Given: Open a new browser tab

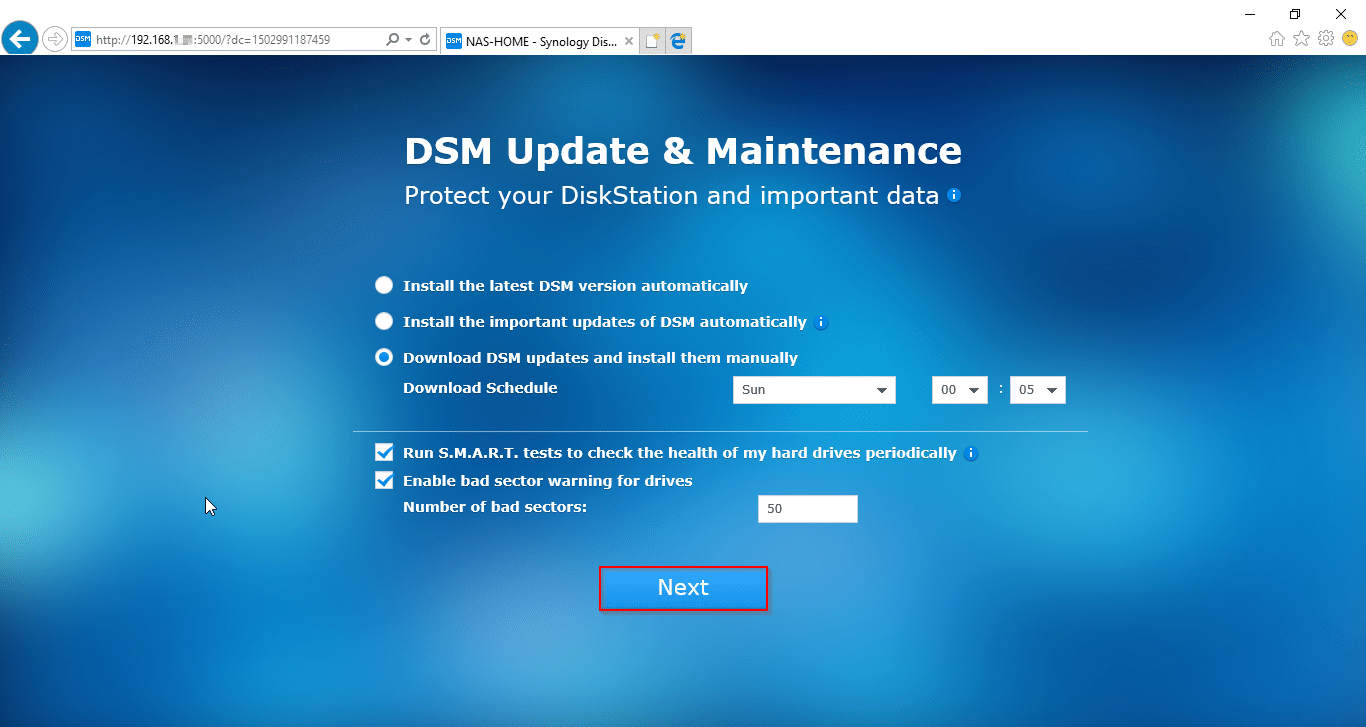Looking at the screenshot, I should (x=652, y=41).
